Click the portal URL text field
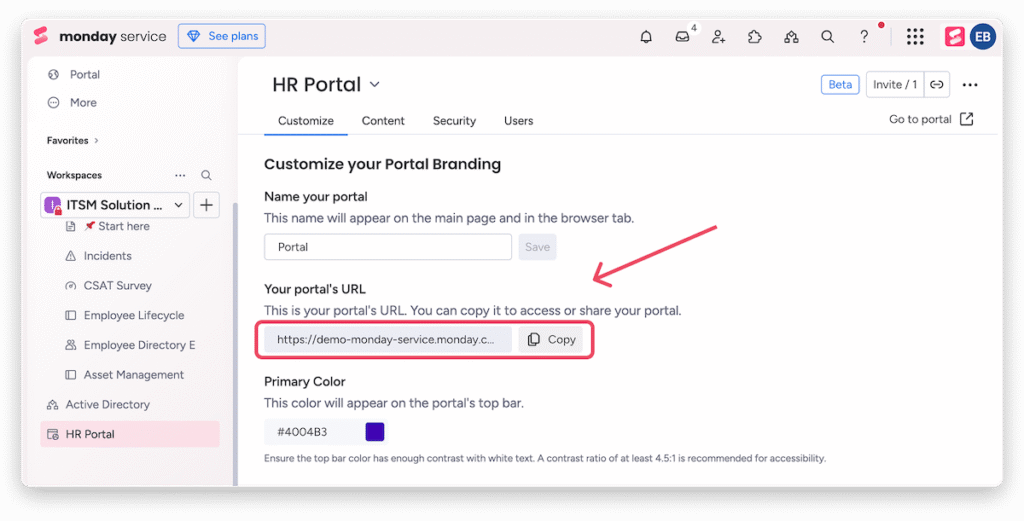This screenshot has width=1024, height=521. tap(388, 339)
